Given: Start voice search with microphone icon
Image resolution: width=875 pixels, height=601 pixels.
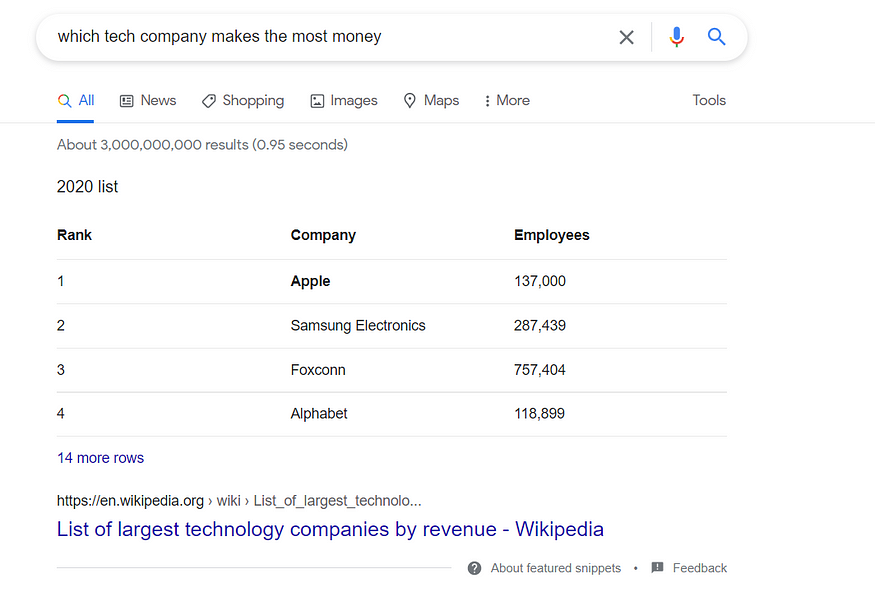Looking at the screenshot, I should (x=677, y=37).
